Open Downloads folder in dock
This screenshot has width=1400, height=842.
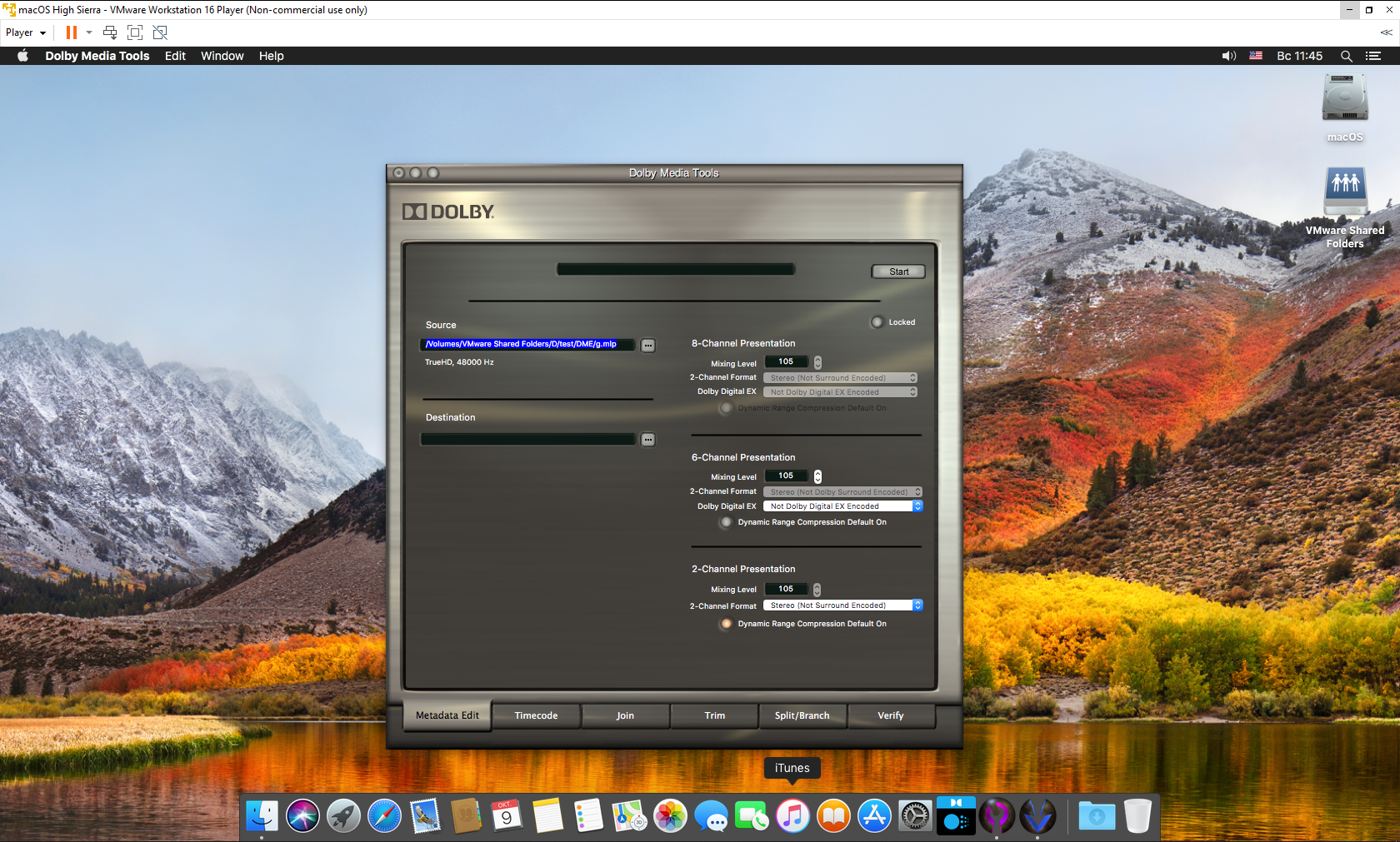1097,816
